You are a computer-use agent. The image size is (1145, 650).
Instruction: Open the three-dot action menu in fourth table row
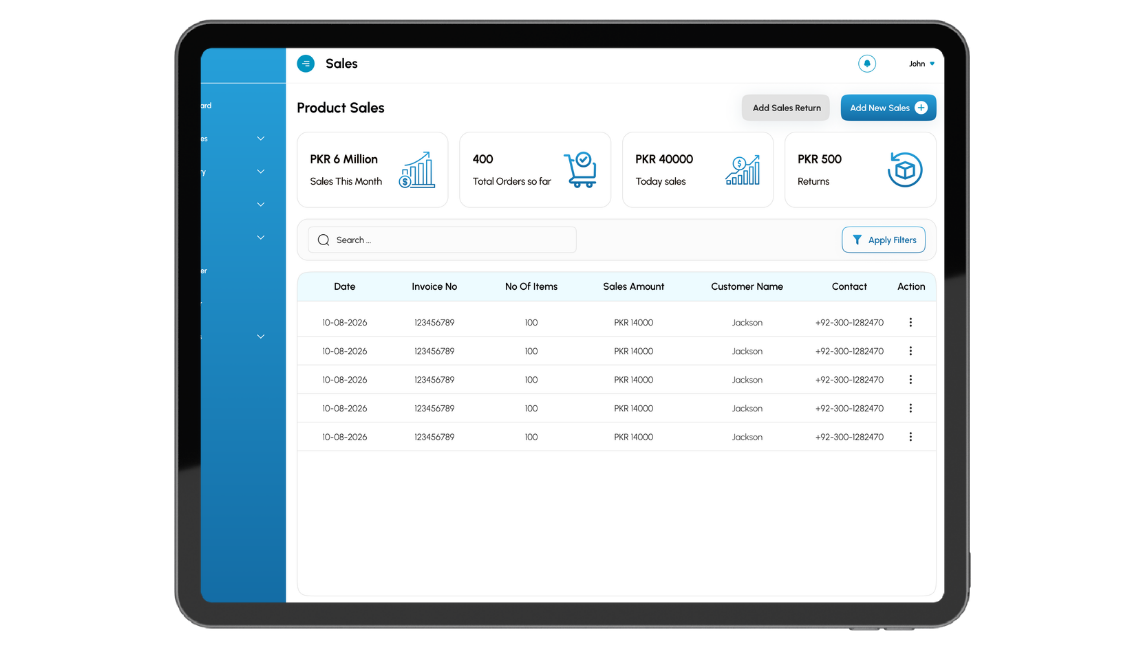(911, 408)
